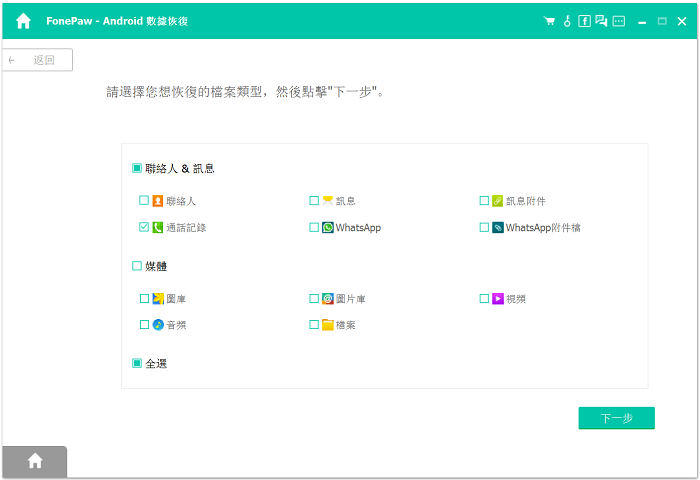
Task: Check the 訊息附件 checkbox
Action: pos(484,200)
